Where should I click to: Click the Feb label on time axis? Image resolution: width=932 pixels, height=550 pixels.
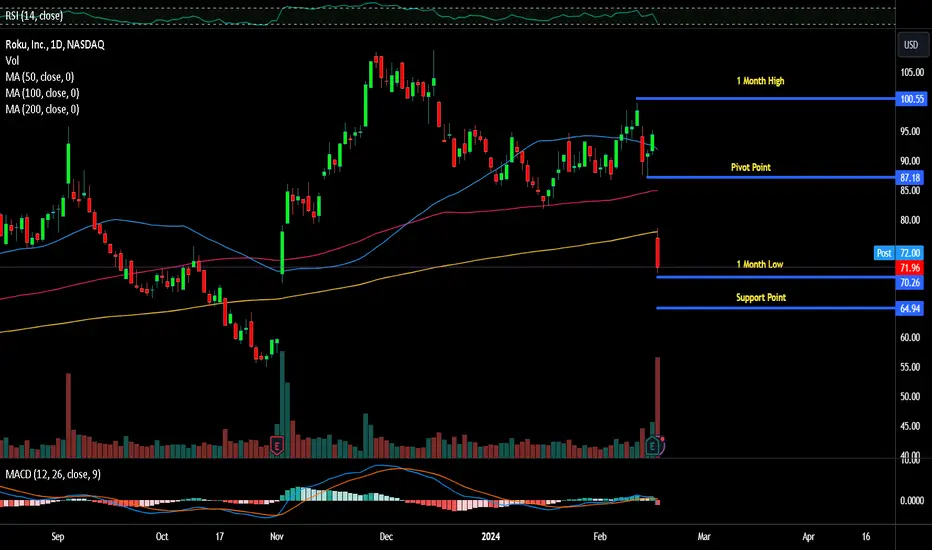click(600, 536)
